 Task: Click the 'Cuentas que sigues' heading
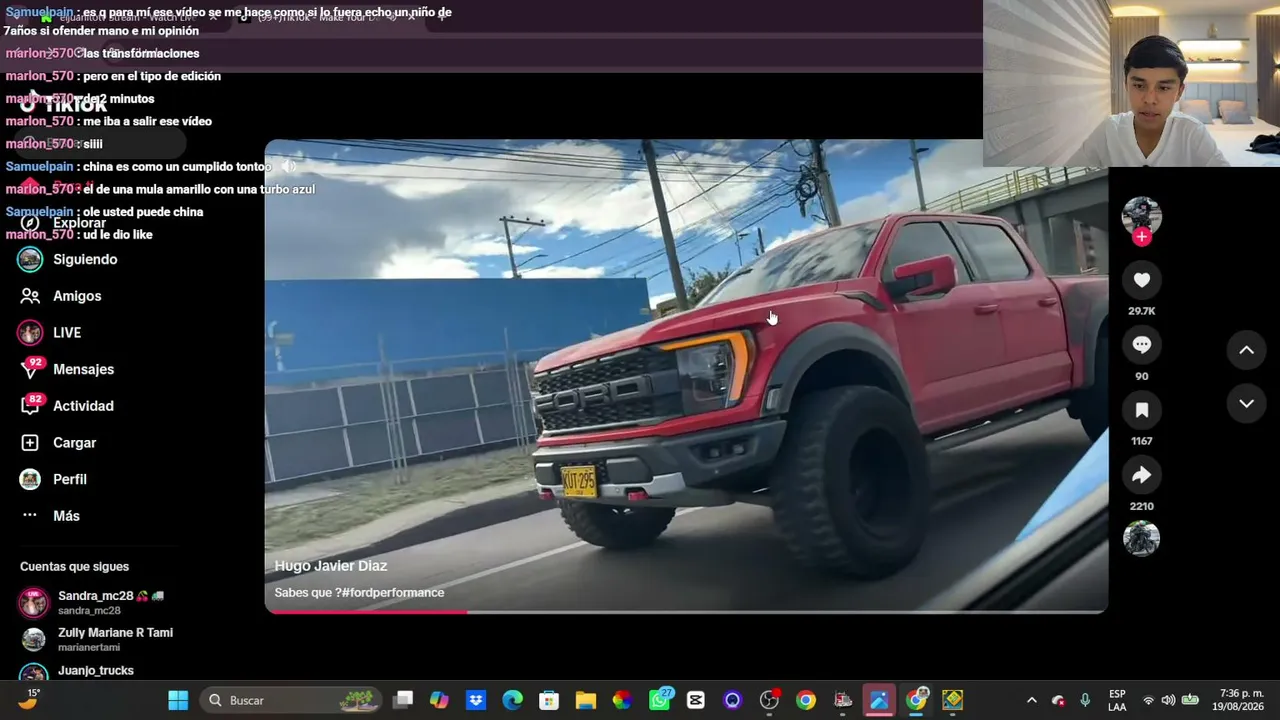(x=74, y=567)
